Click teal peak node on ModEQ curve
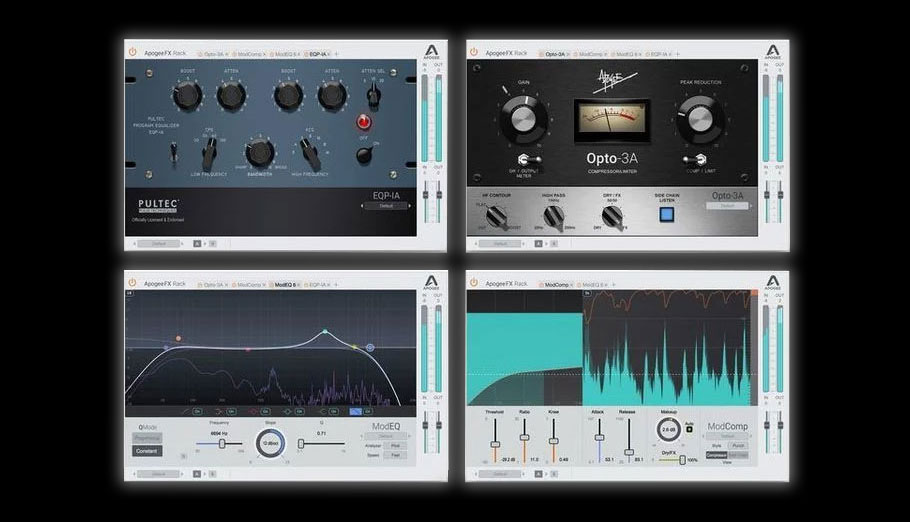910x522 pixels. click(325, 332)
